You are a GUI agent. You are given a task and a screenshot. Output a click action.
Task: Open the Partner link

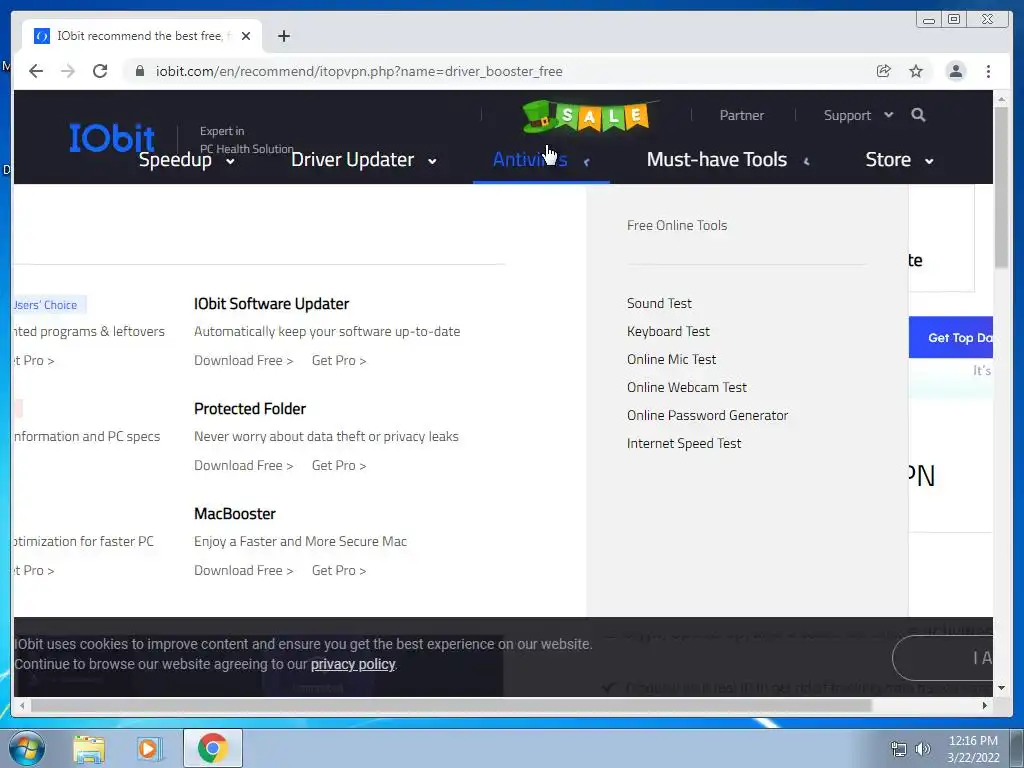(x=741, y=116)
